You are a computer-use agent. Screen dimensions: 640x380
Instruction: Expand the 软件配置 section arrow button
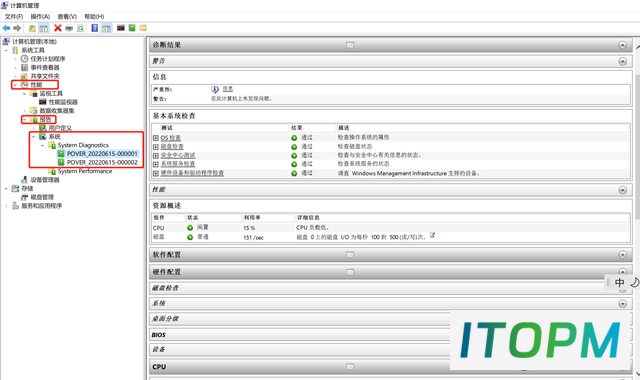622,255
